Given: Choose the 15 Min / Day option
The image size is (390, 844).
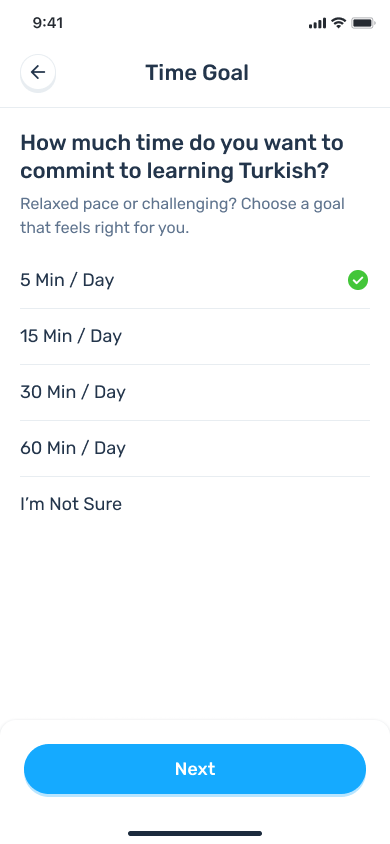Looking at the screenshot, I should pyautogui.click(x=195, y=336).
